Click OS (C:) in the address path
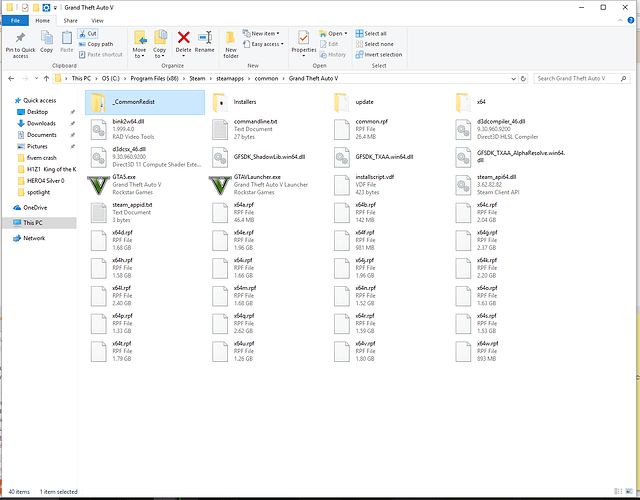Screen dimensions: 640x500 pyautogui.click(x=111, y=78)
